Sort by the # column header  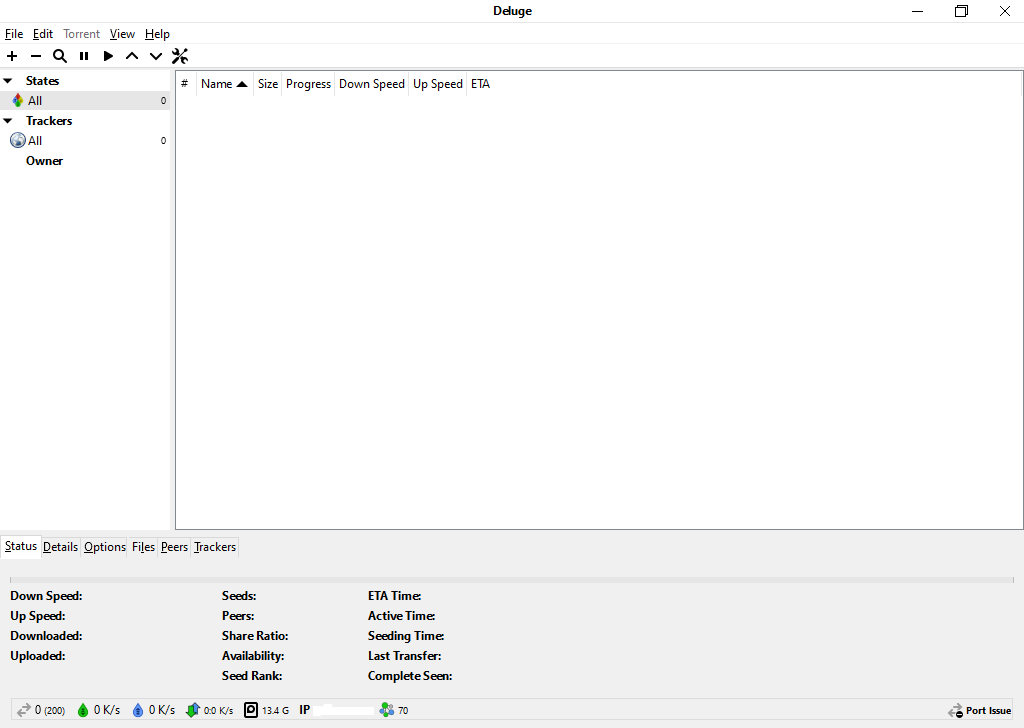(185, 84)
